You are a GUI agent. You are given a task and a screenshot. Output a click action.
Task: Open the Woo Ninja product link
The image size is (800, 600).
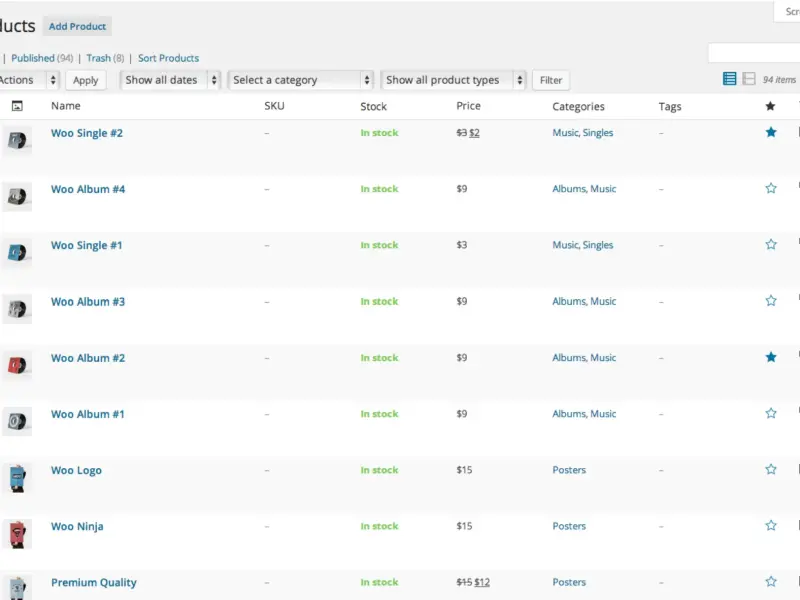(x=77, y=527)
